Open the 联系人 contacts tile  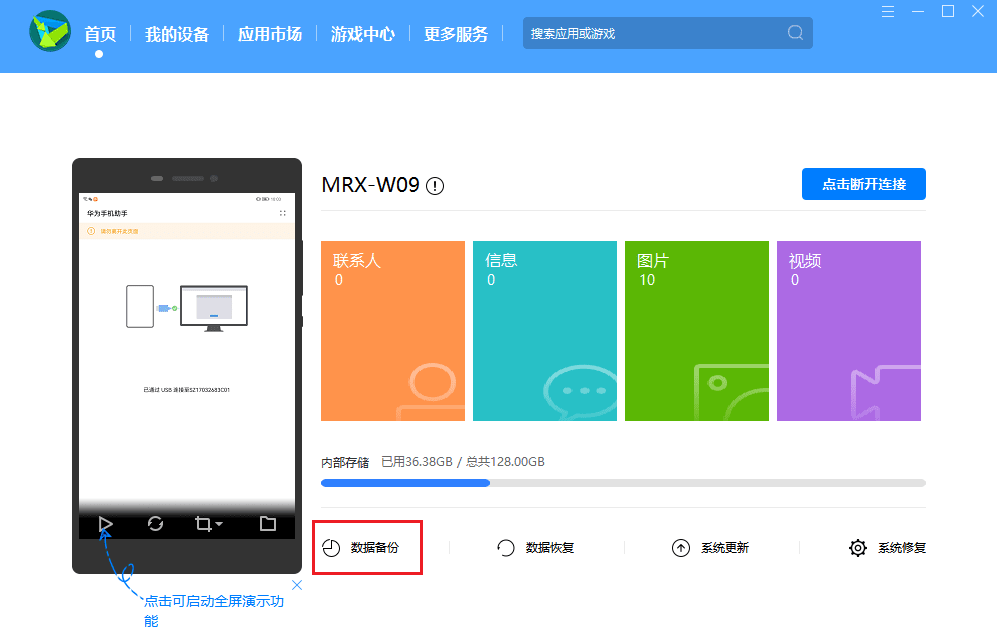click(x=392, y=330)
